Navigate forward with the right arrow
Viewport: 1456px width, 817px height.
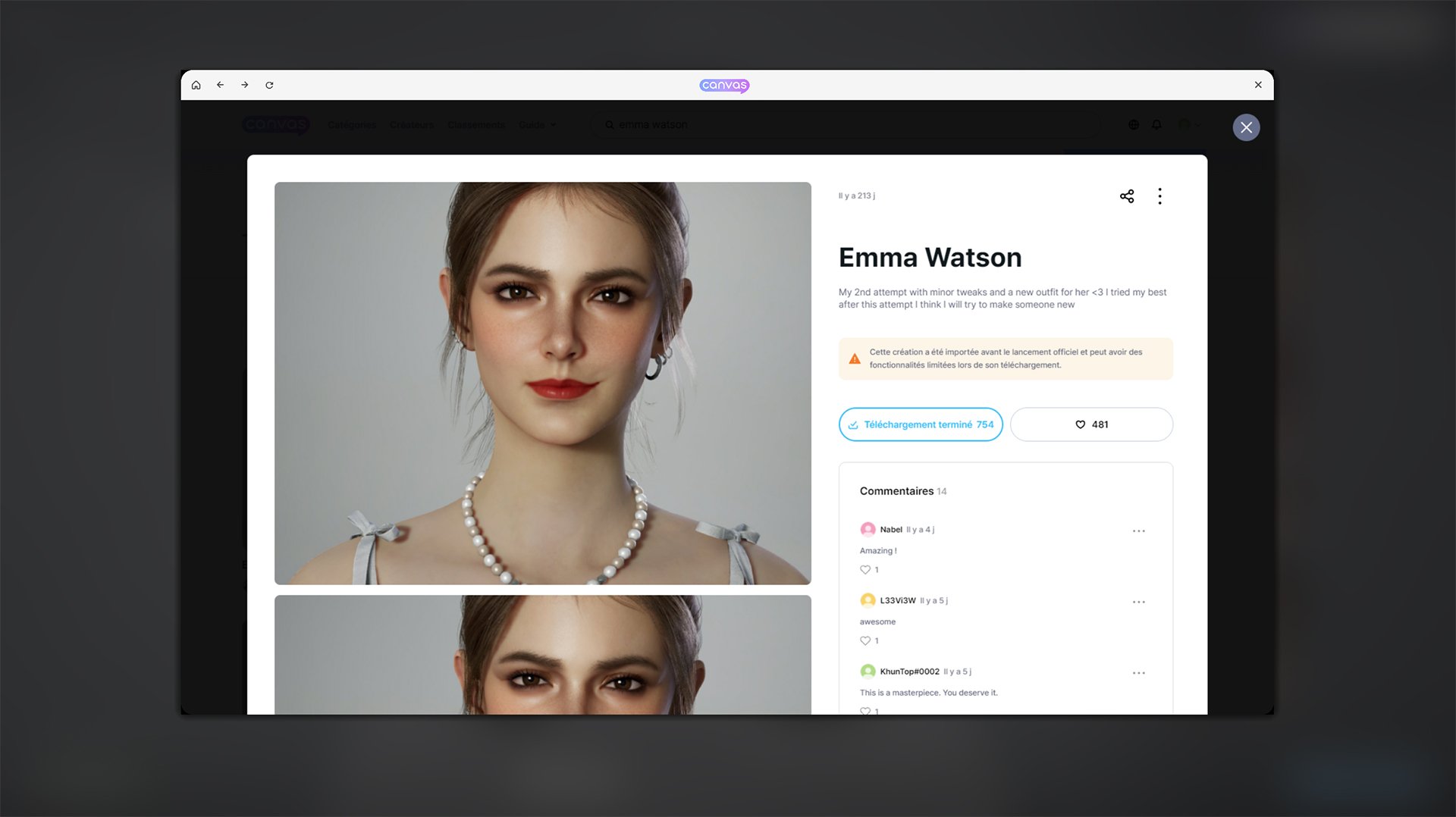[x=244, y=85]
